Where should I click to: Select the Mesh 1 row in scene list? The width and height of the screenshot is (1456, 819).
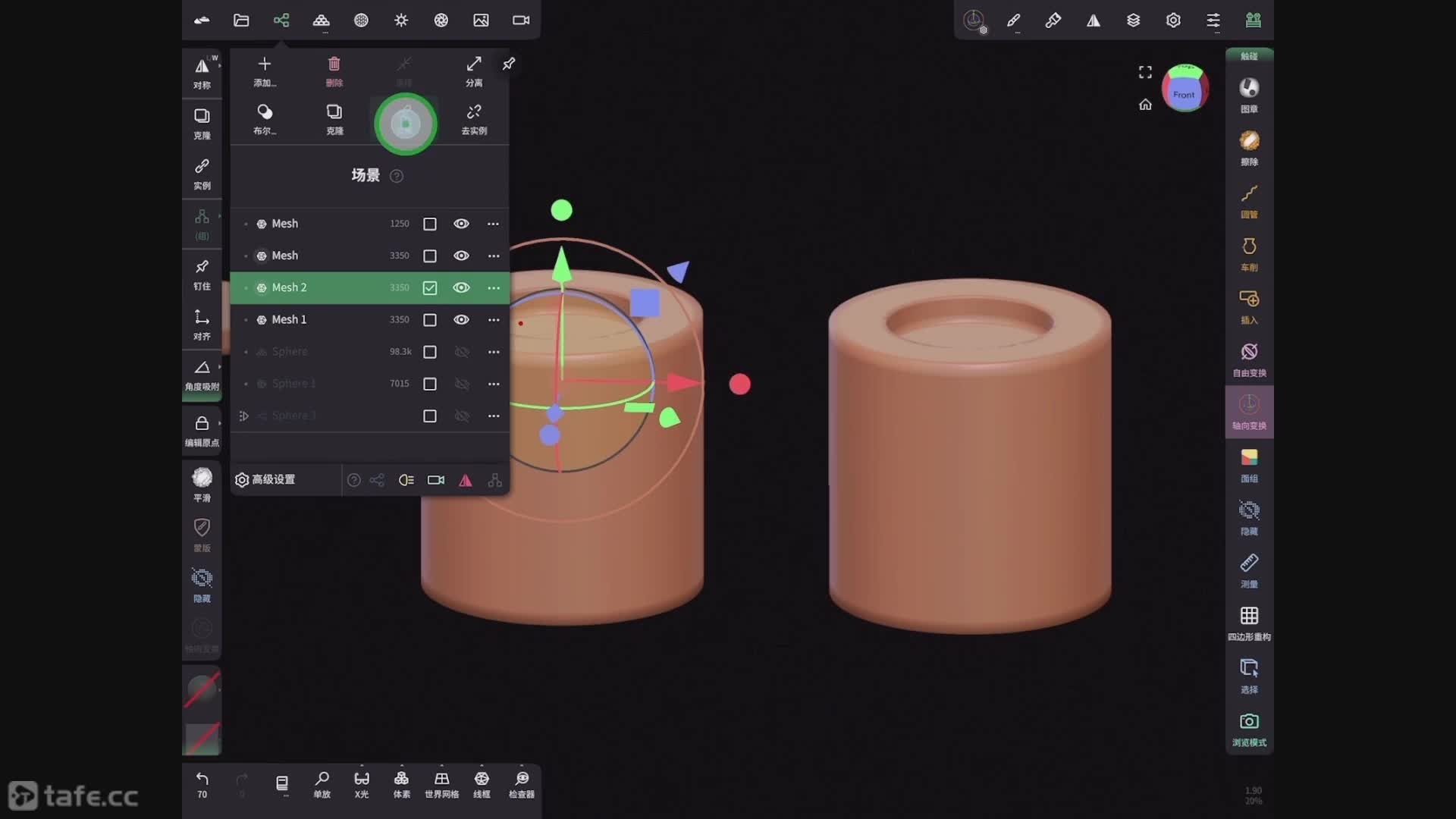(369, 320)
